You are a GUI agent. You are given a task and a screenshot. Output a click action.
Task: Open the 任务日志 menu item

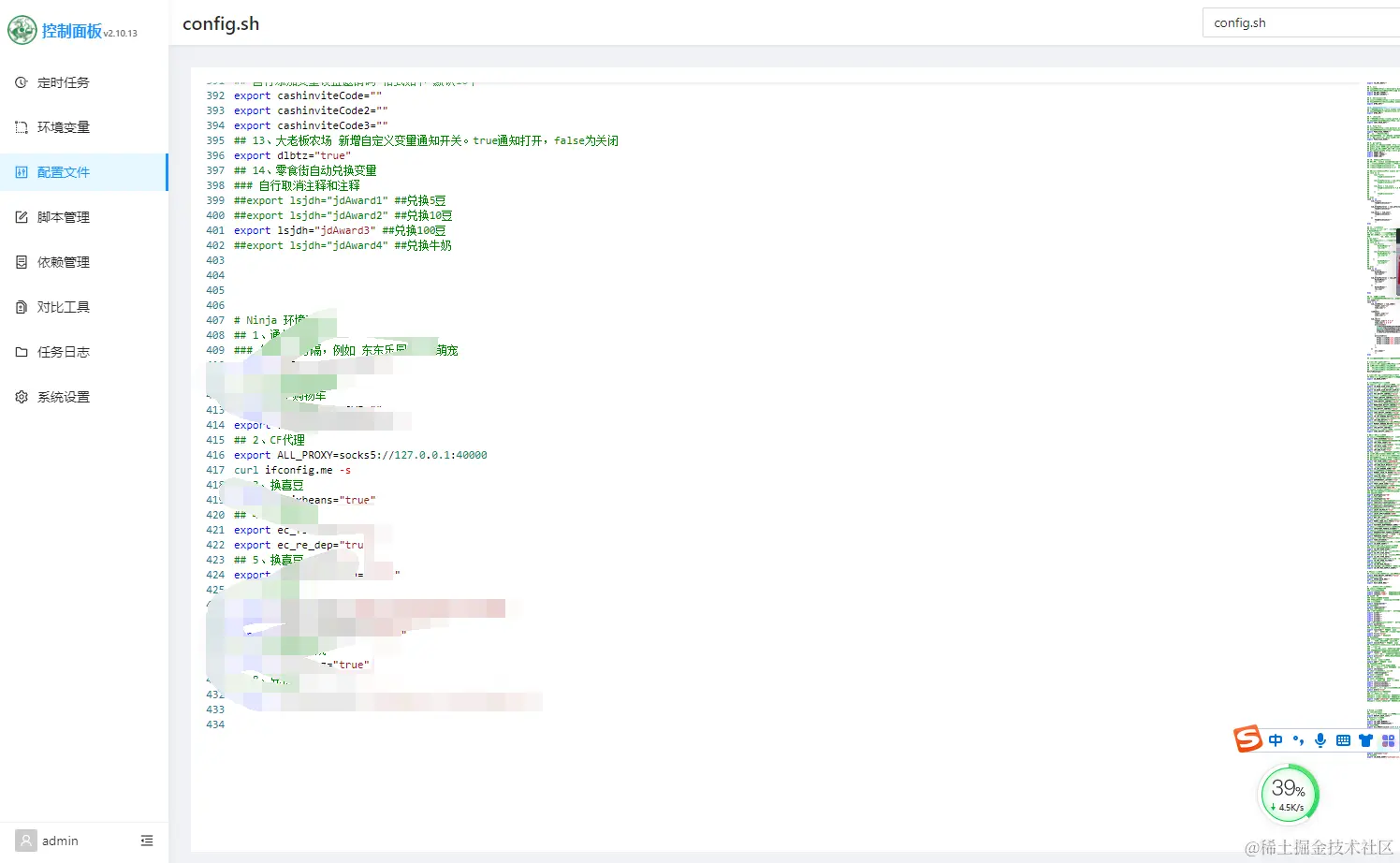(84, 352)
